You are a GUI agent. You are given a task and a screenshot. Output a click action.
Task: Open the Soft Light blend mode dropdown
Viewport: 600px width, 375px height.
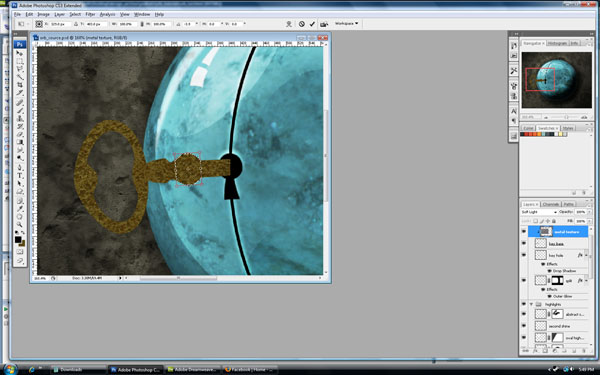point(539,212)
